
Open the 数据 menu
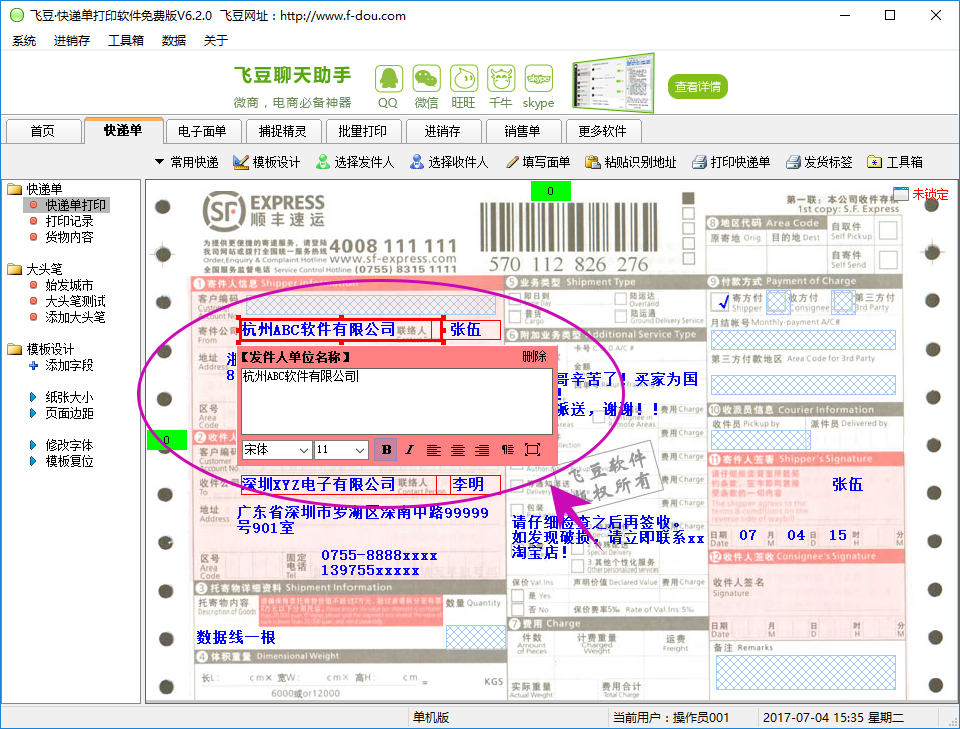click(x=173, y=40)
